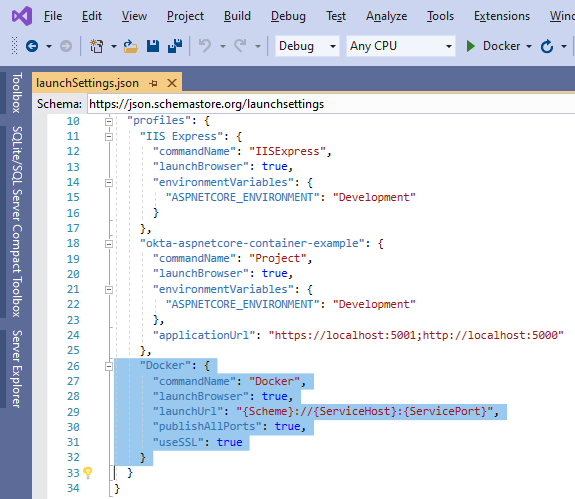Viewport: 575px width, 499px height.
Task: Click the Schema URL input field
Action: (x=331, y=104)
